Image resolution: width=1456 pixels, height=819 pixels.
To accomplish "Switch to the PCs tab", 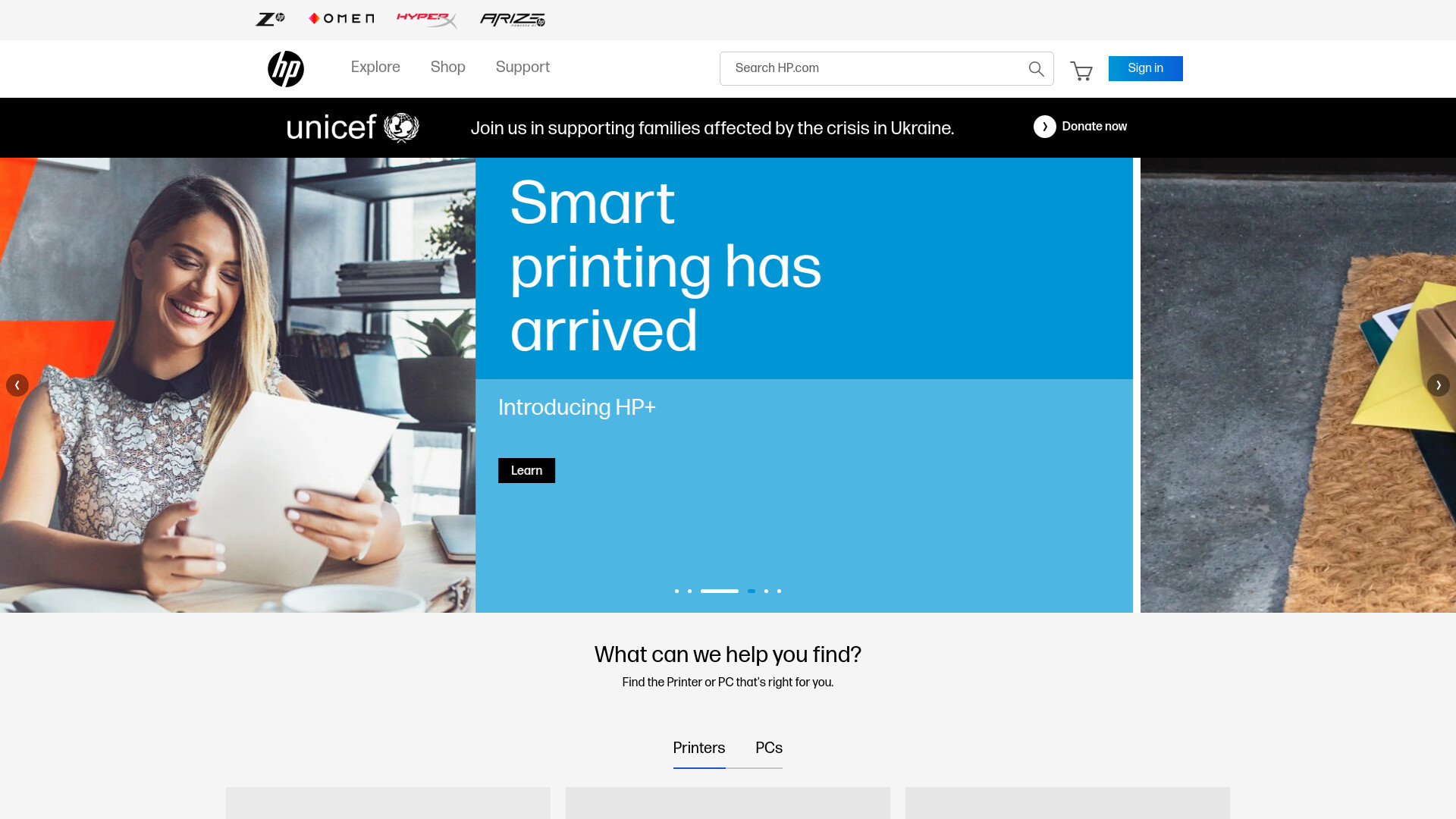I will pos(769,748).
